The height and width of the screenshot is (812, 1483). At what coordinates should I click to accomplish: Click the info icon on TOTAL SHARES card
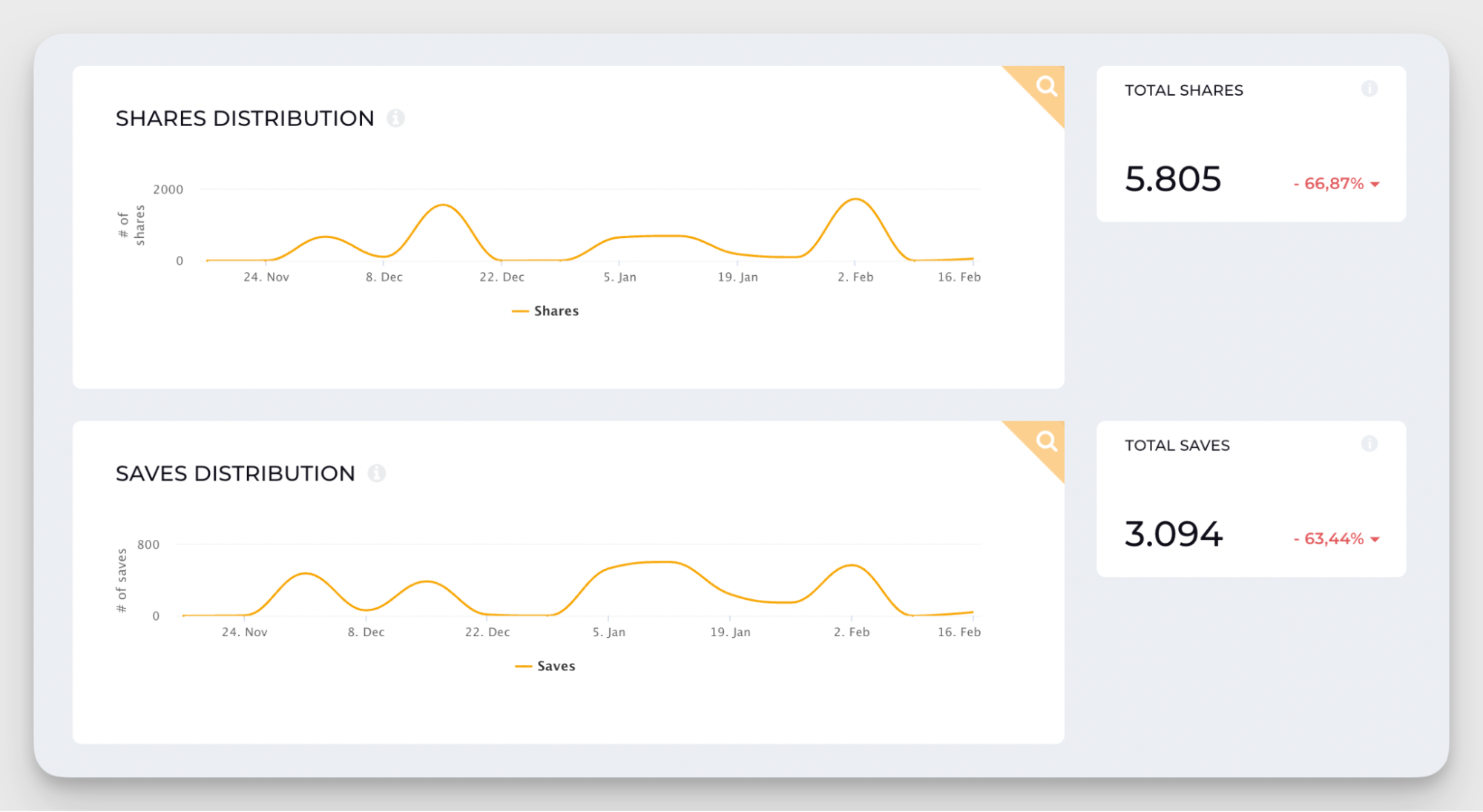(1369, 89)
